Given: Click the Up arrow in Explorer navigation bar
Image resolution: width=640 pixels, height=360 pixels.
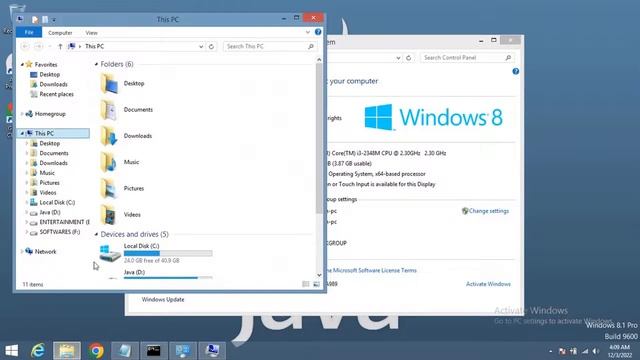Looking at the screenshot, I should (60, 47).
